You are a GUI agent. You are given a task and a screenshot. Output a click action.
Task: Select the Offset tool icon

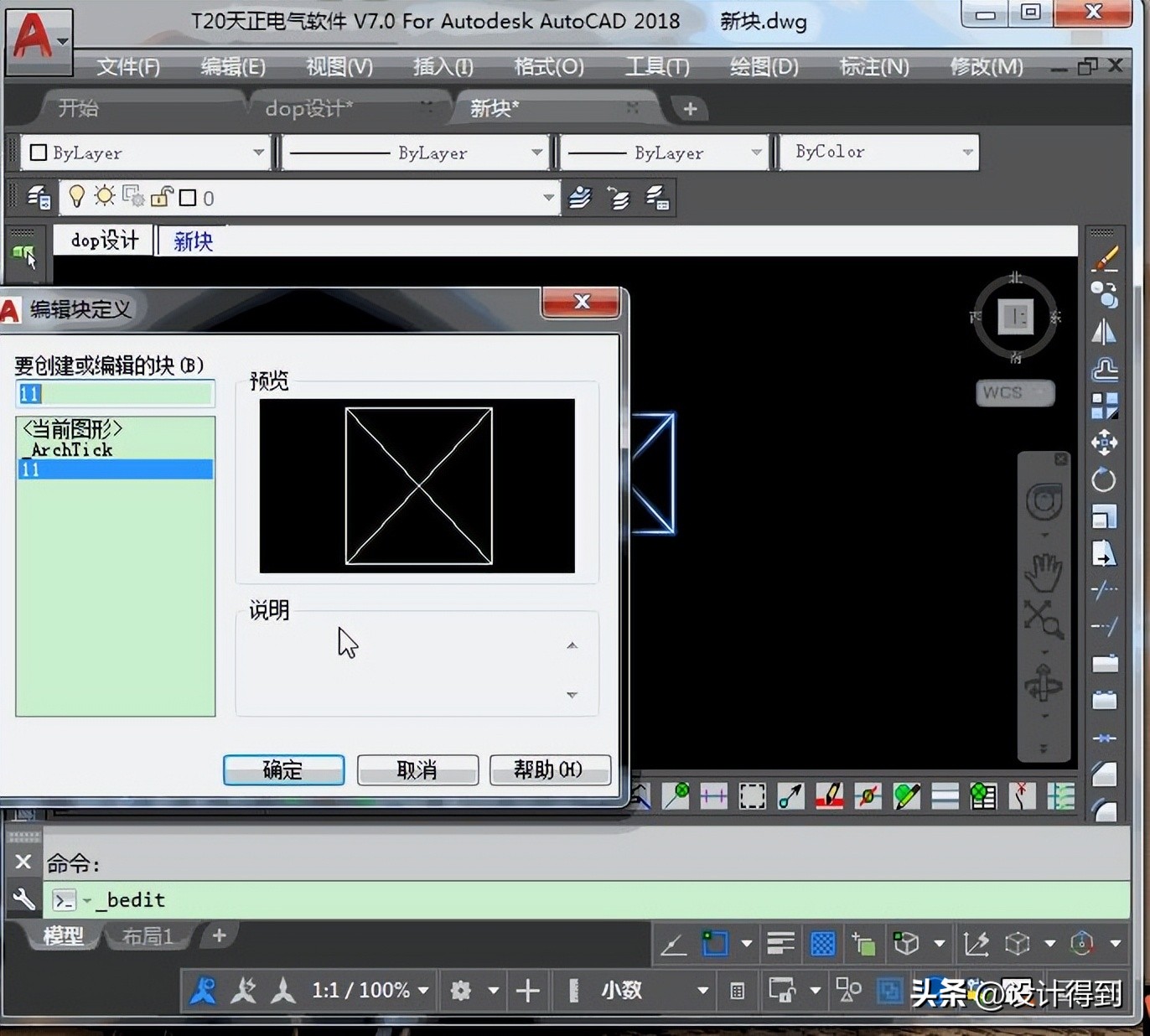1105,370
